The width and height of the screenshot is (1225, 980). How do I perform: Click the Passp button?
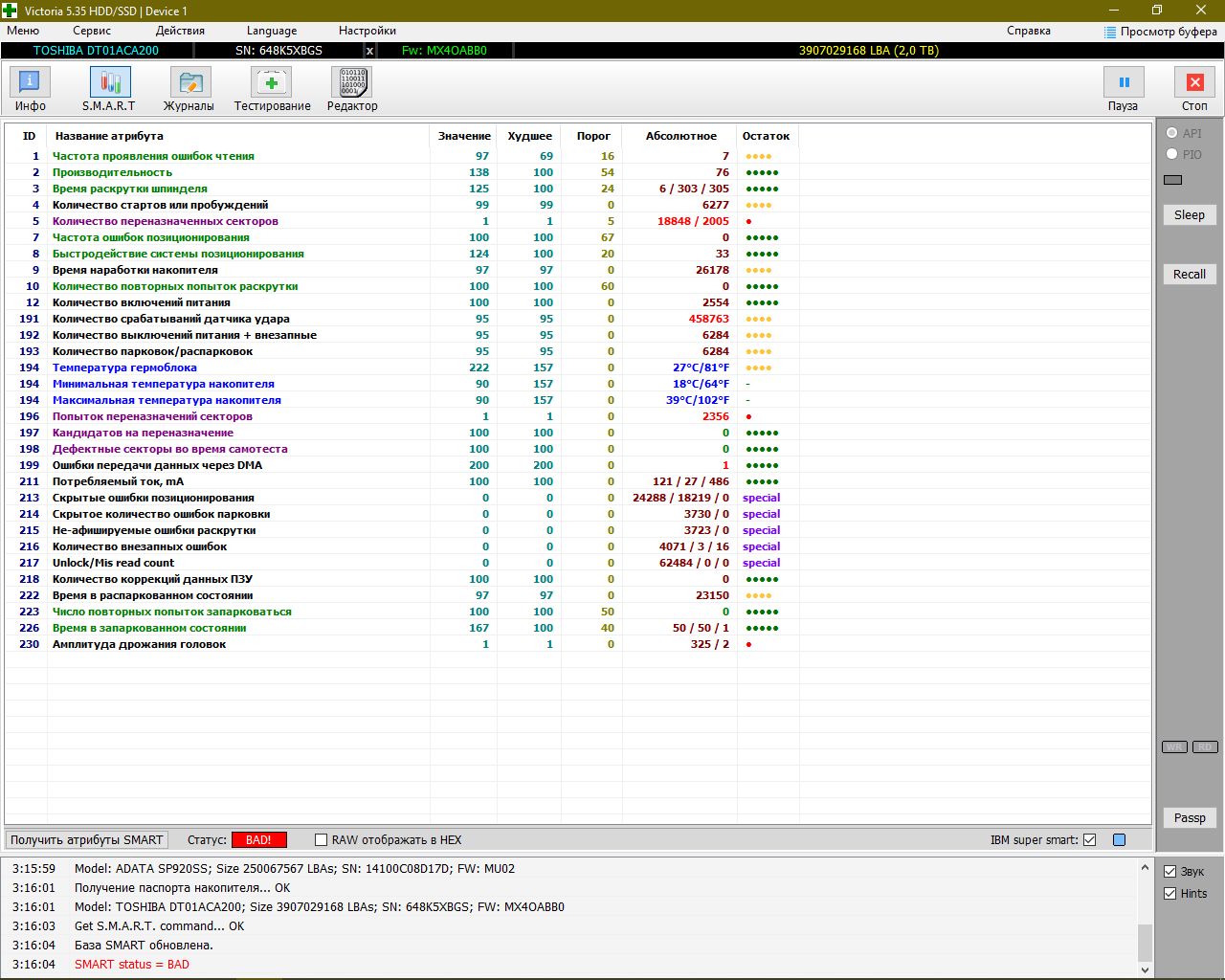(1190, 818)
